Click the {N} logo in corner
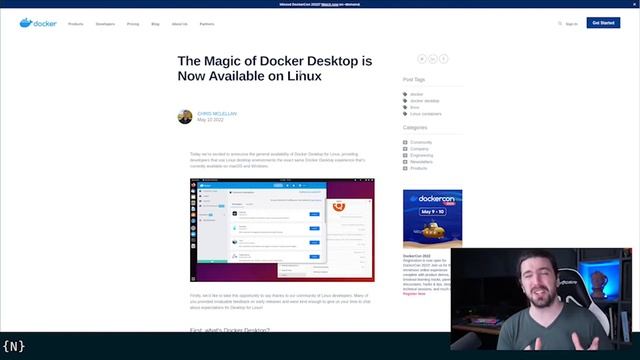The height and width of the screenshot is (360, 640). point(14,347)
